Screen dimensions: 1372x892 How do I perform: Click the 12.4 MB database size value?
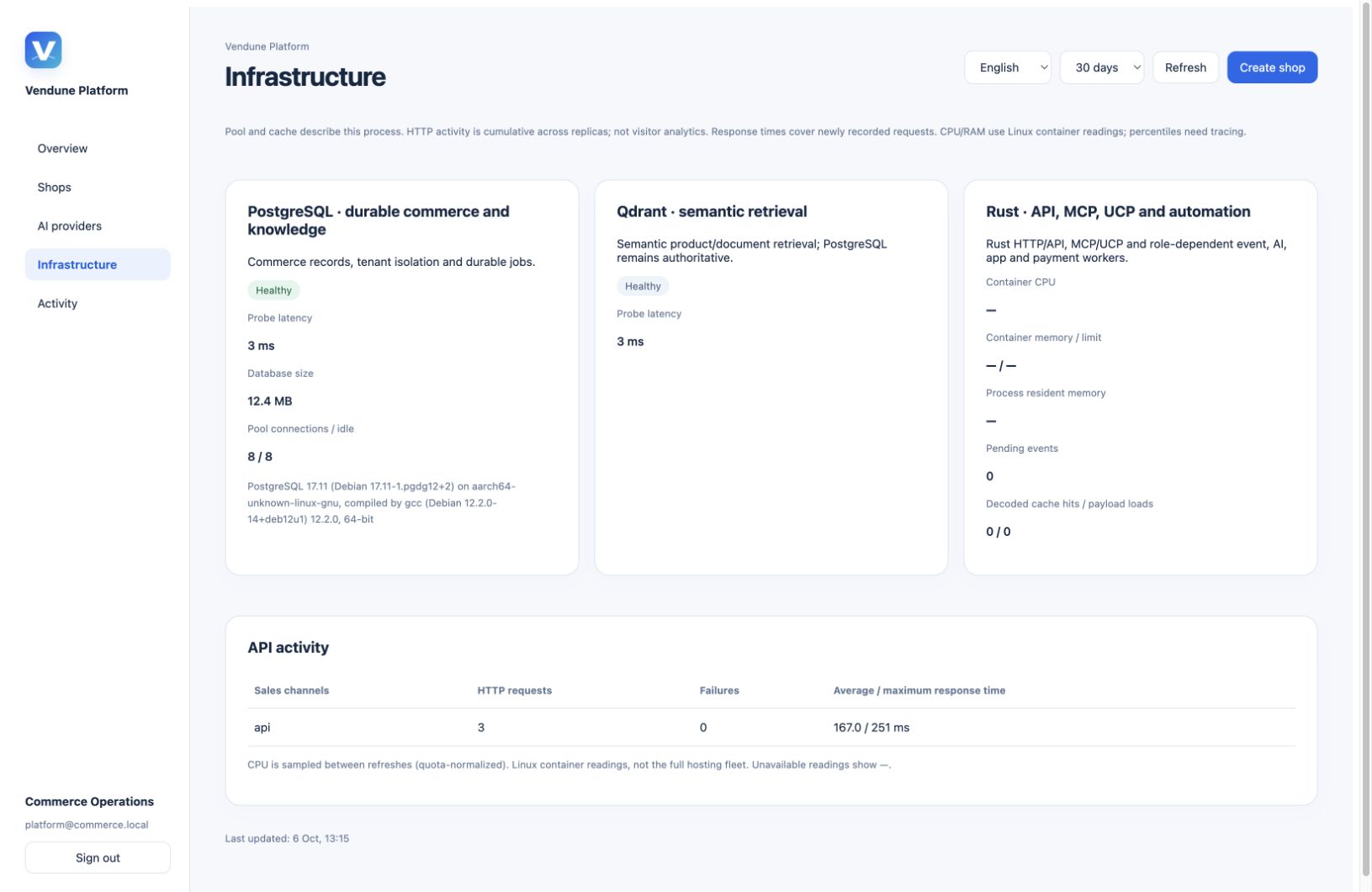pyautogui.click(x=270, y=401)
